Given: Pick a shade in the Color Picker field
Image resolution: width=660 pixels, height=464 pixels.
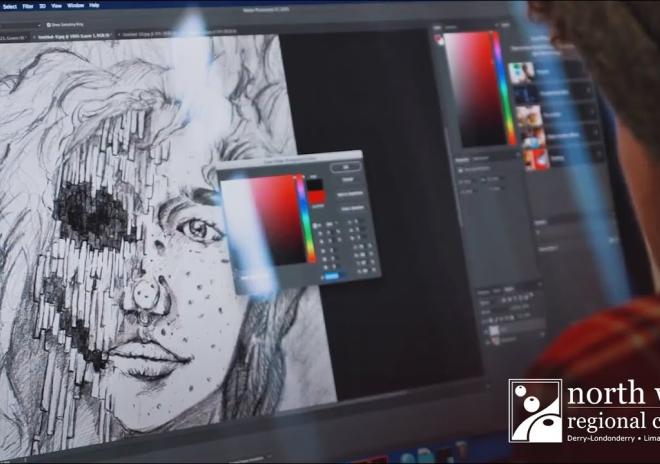Looking at the screenshot, I should pos(264,221).
